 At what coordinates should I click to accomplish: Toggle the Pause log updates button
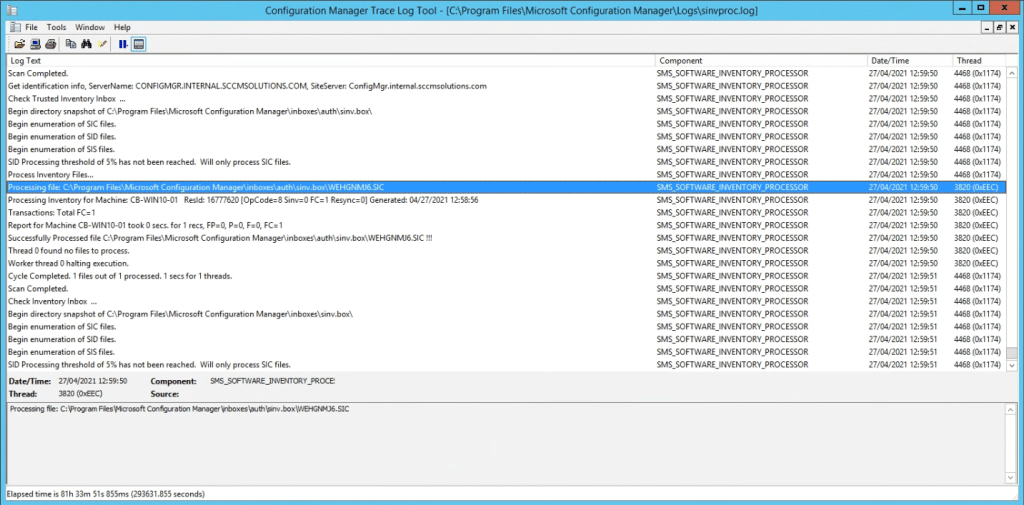click(x=123, y=44)
